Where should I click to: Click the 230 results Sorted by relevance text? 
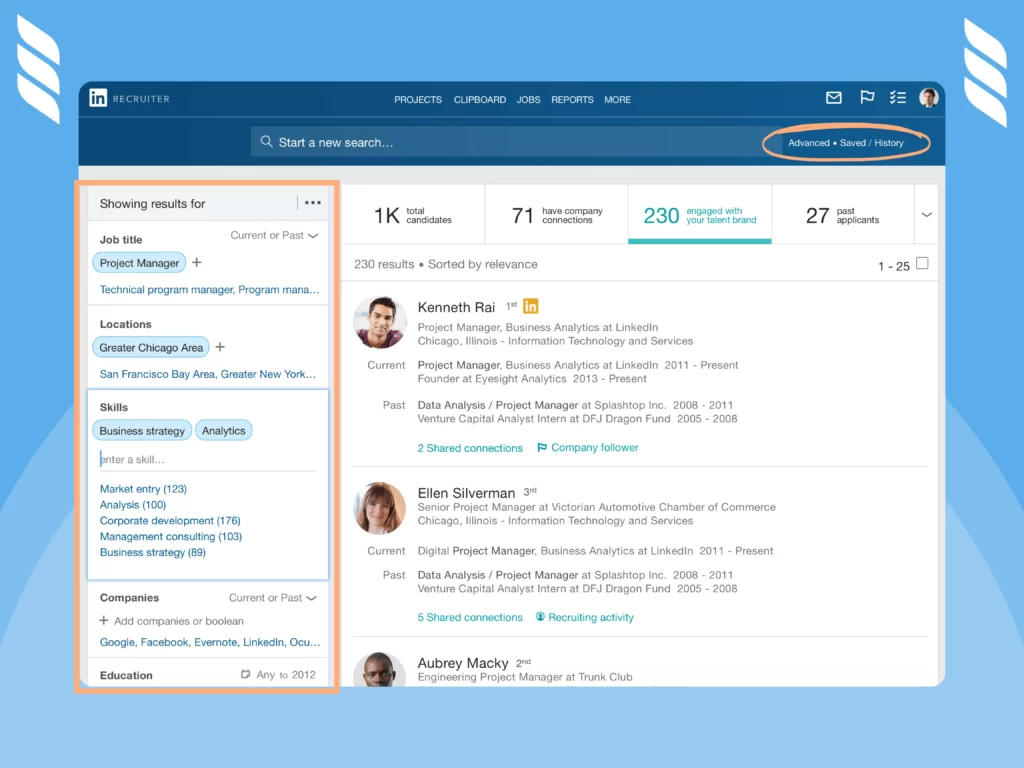445,264
